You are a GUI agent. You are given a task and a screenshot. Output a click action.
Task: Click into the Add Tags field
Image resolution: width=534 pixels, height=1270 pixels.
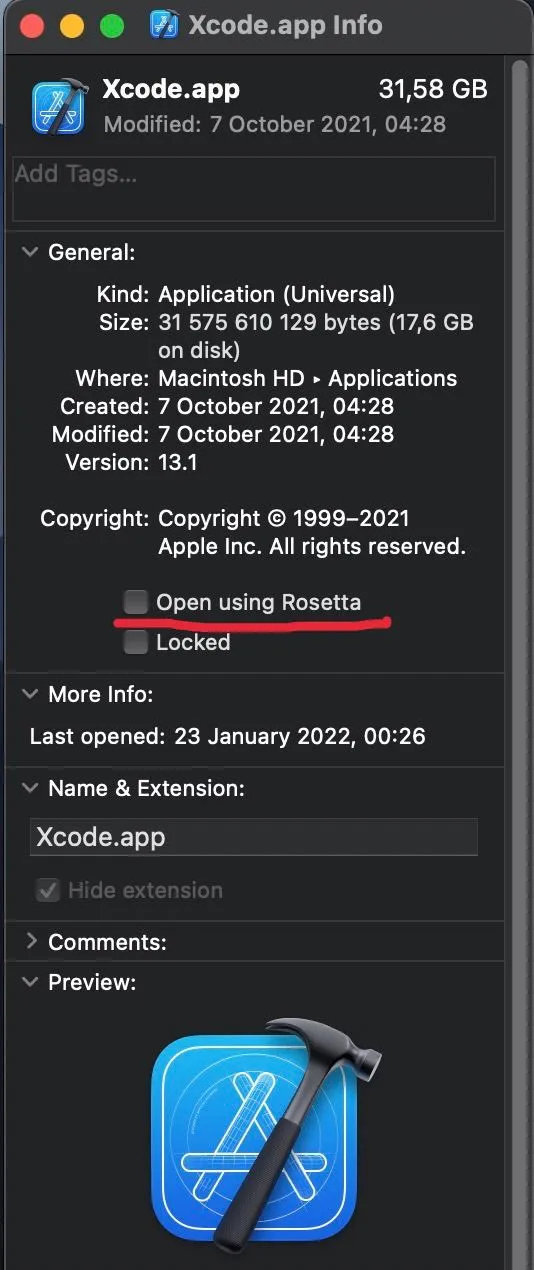(254, 188)
